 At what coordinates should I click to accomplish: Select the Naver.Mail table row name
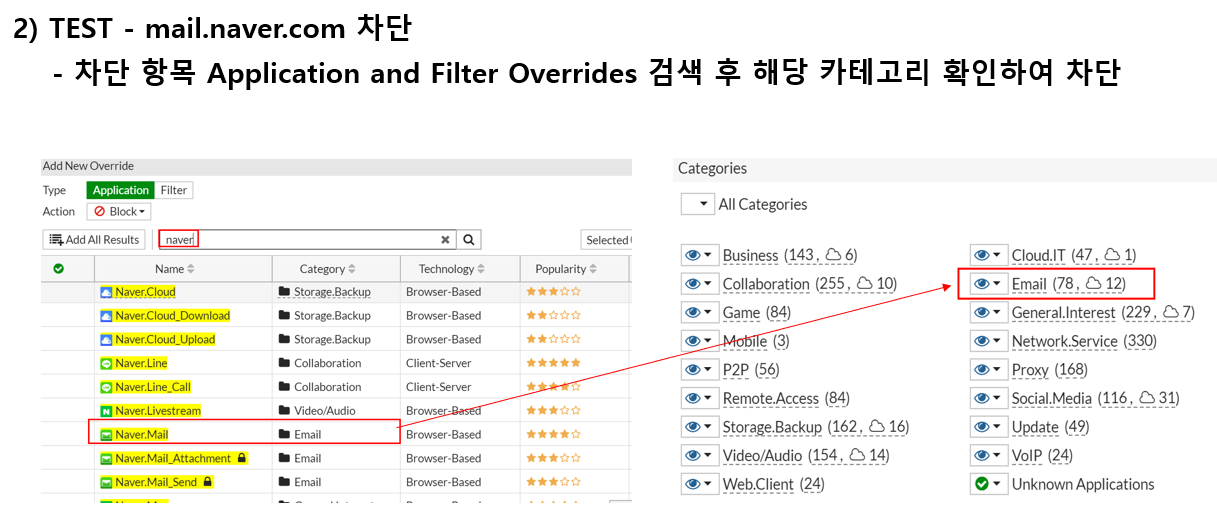[x=142, y=434]
